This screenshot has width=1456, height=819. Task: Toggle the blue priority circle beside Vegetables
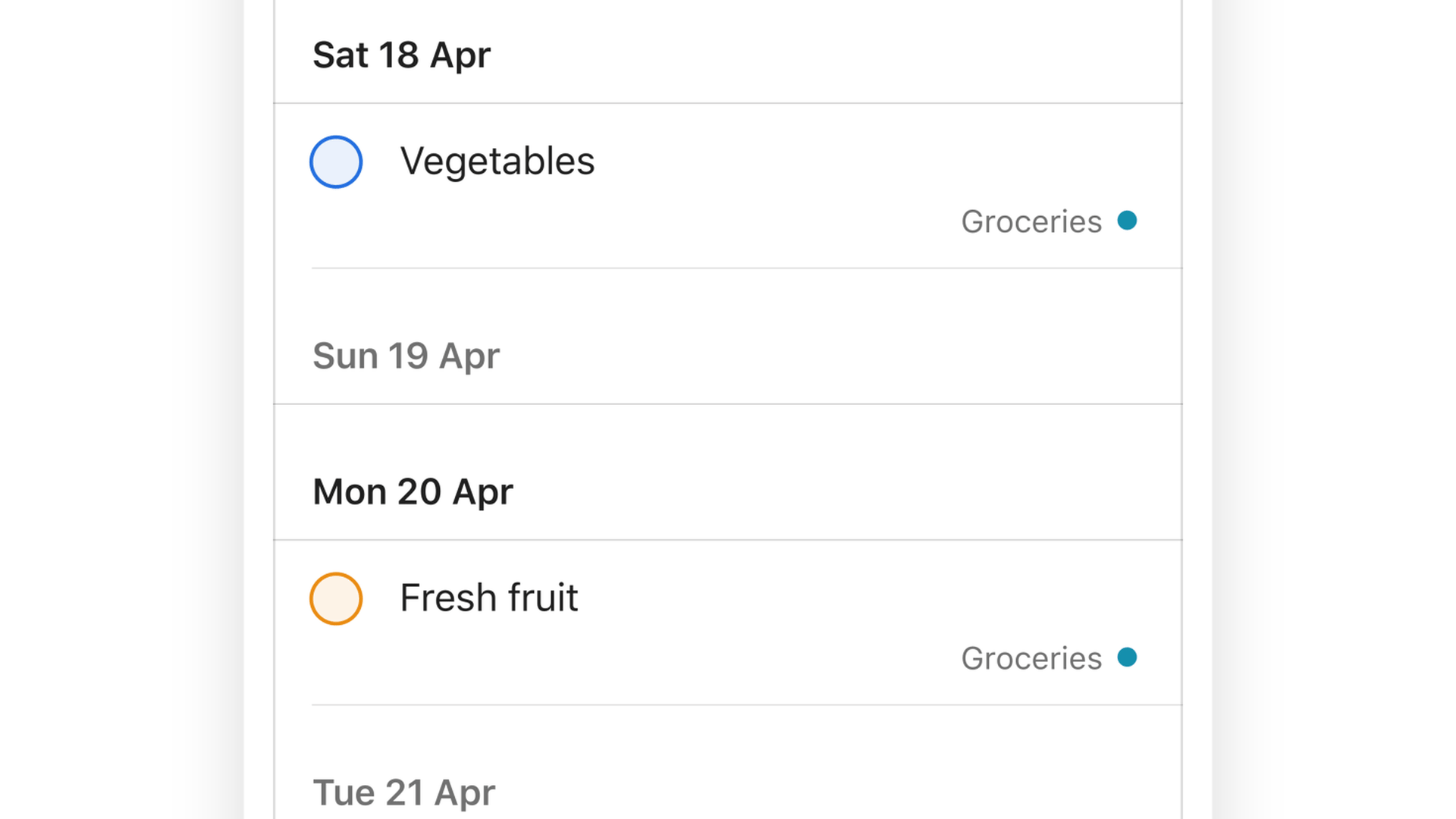coord(336,162)
